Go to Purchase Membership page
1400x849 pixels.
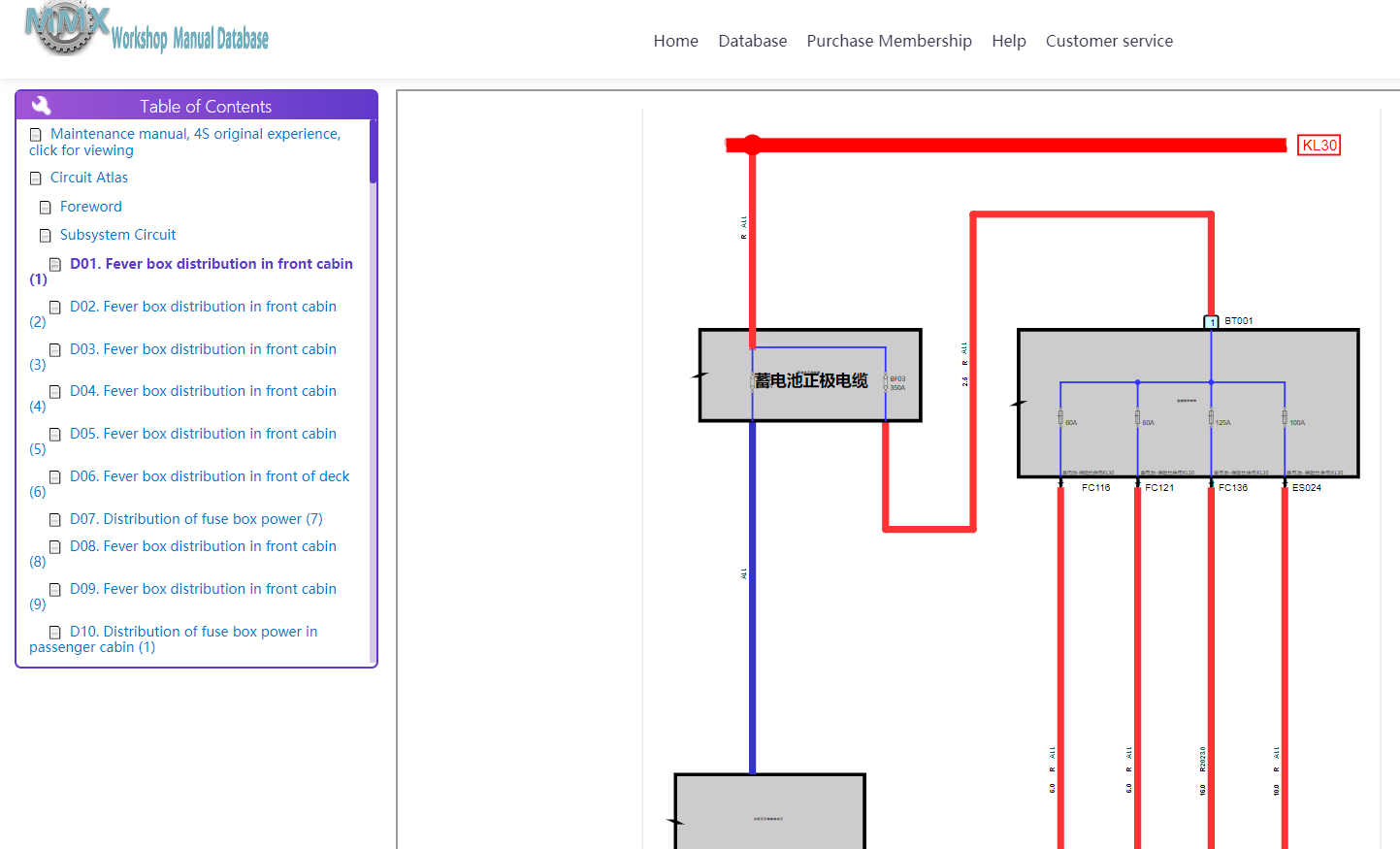(x=890, y=41)
